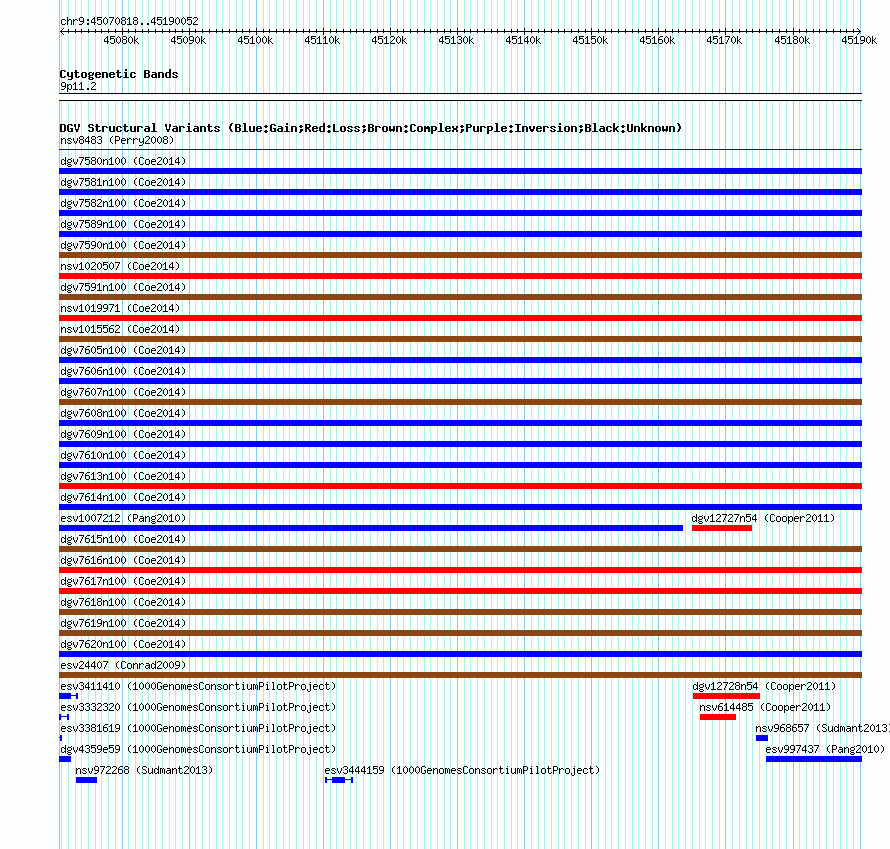Click the dgv7610n100 (Coe2014) label

coord(123,455)
